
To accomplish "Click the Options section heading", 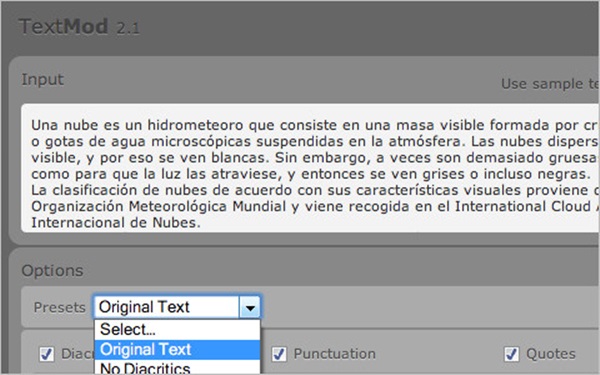I will tap(52, 271).
